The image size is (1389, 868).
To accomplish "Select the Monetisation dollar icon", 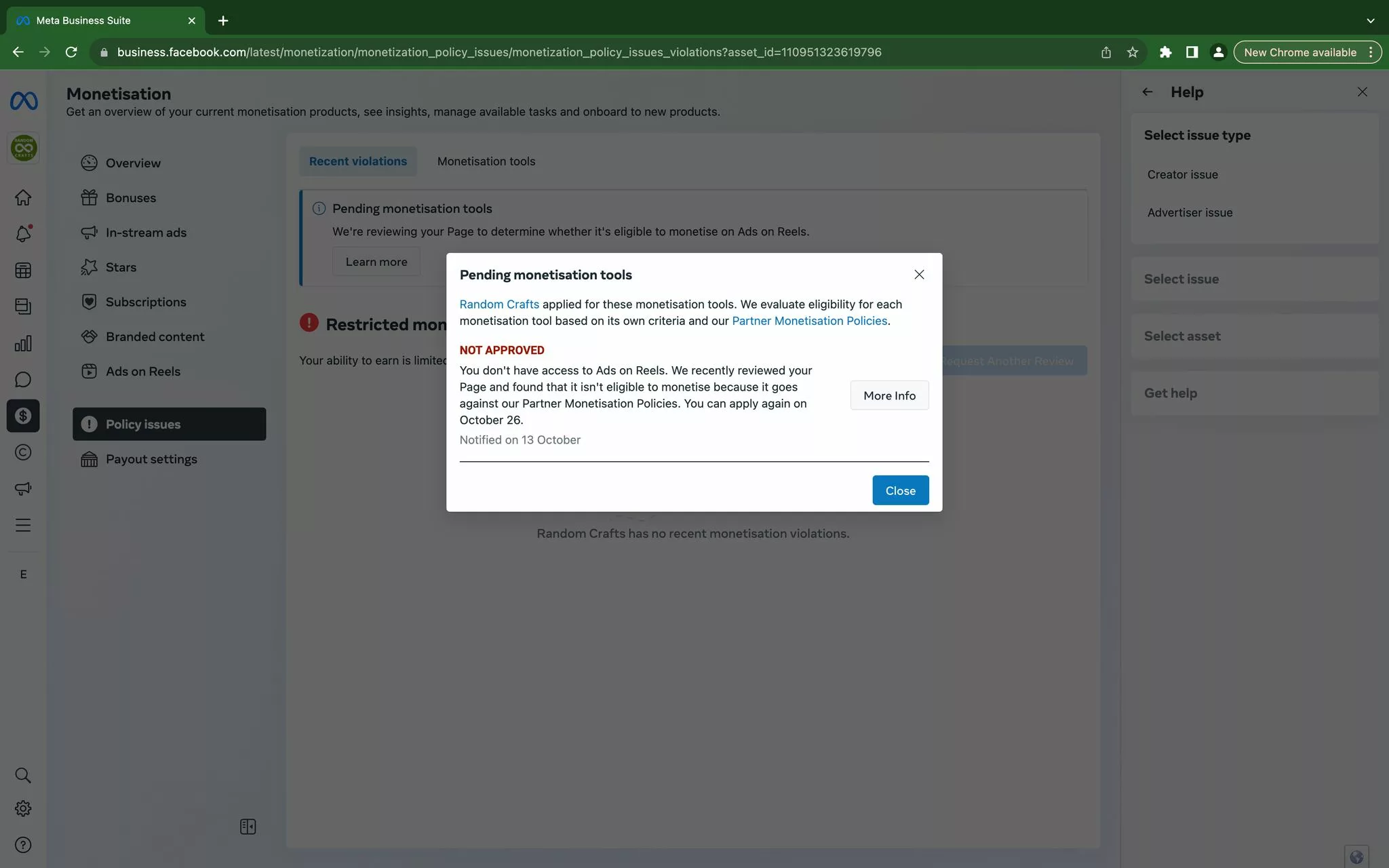I will point(23,416).
